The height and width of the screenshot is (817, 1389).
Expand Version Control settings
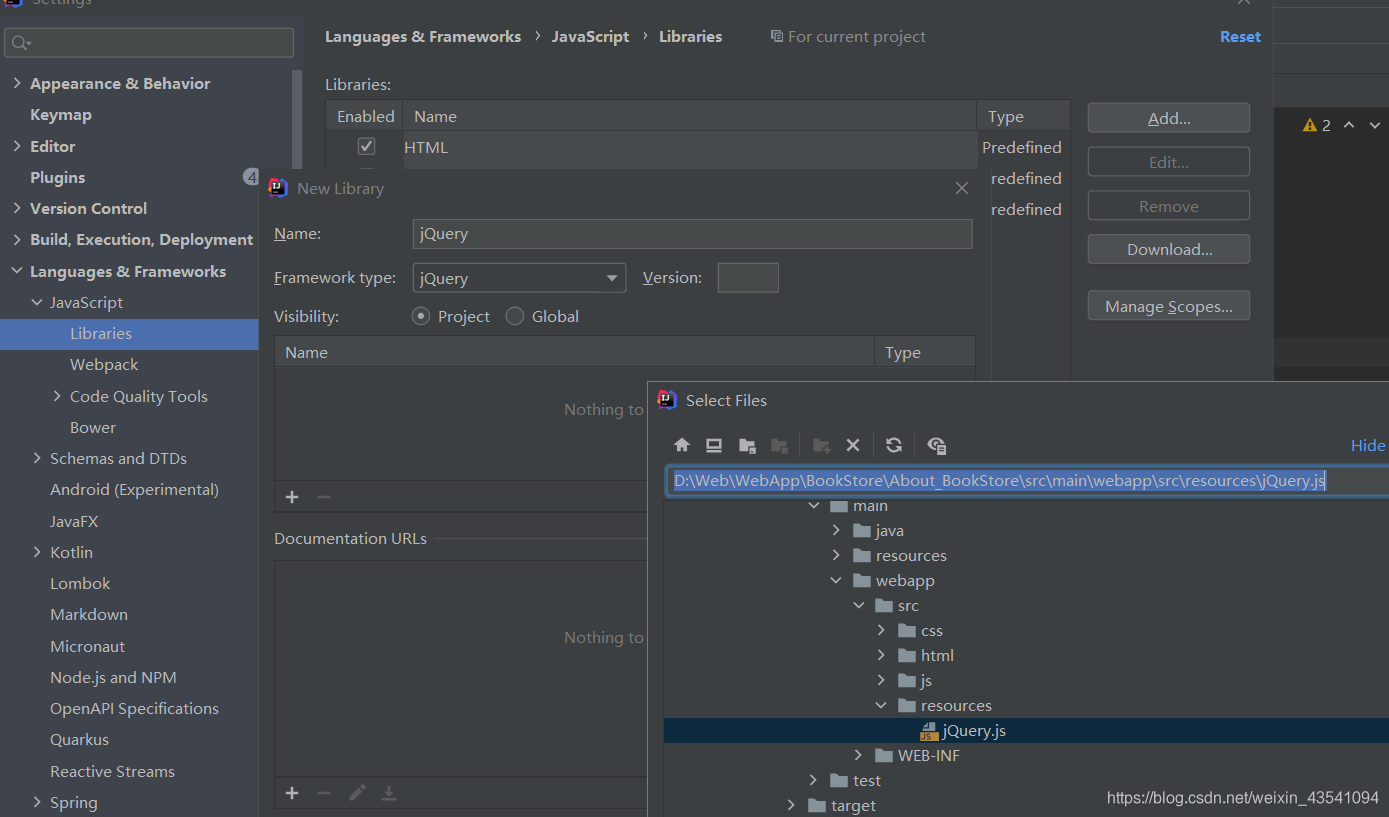tap(17, 208)
